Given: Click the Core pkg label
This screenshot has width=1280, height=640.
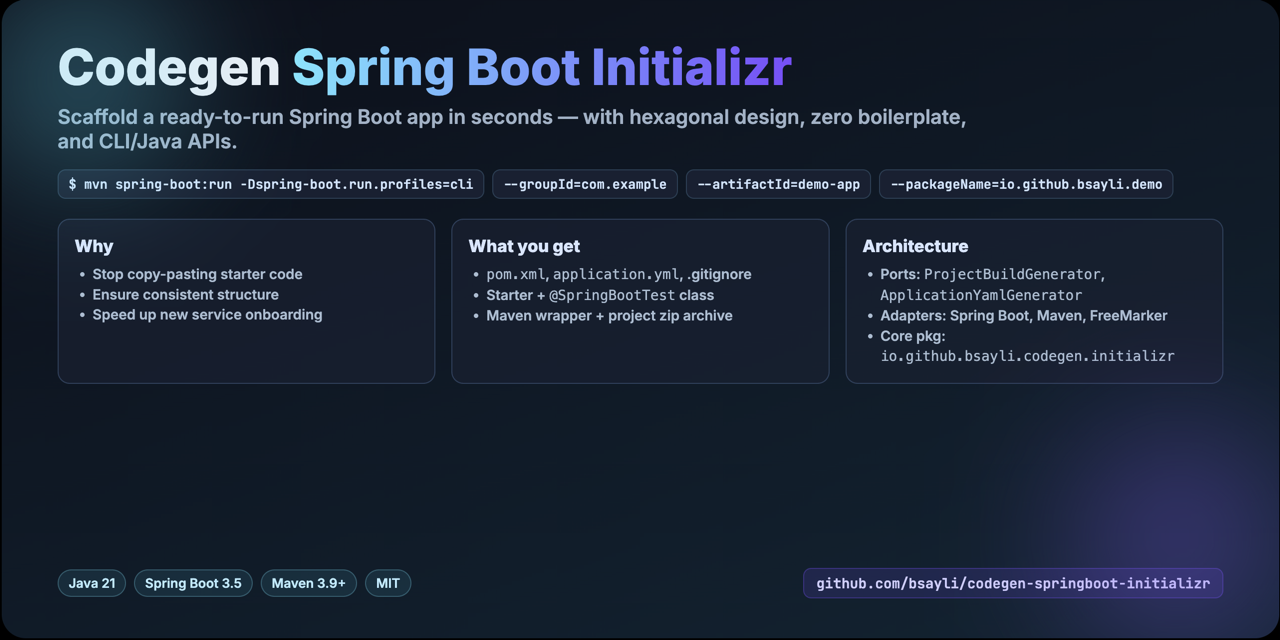Looking at the screenshot, I should click(912, 336).
